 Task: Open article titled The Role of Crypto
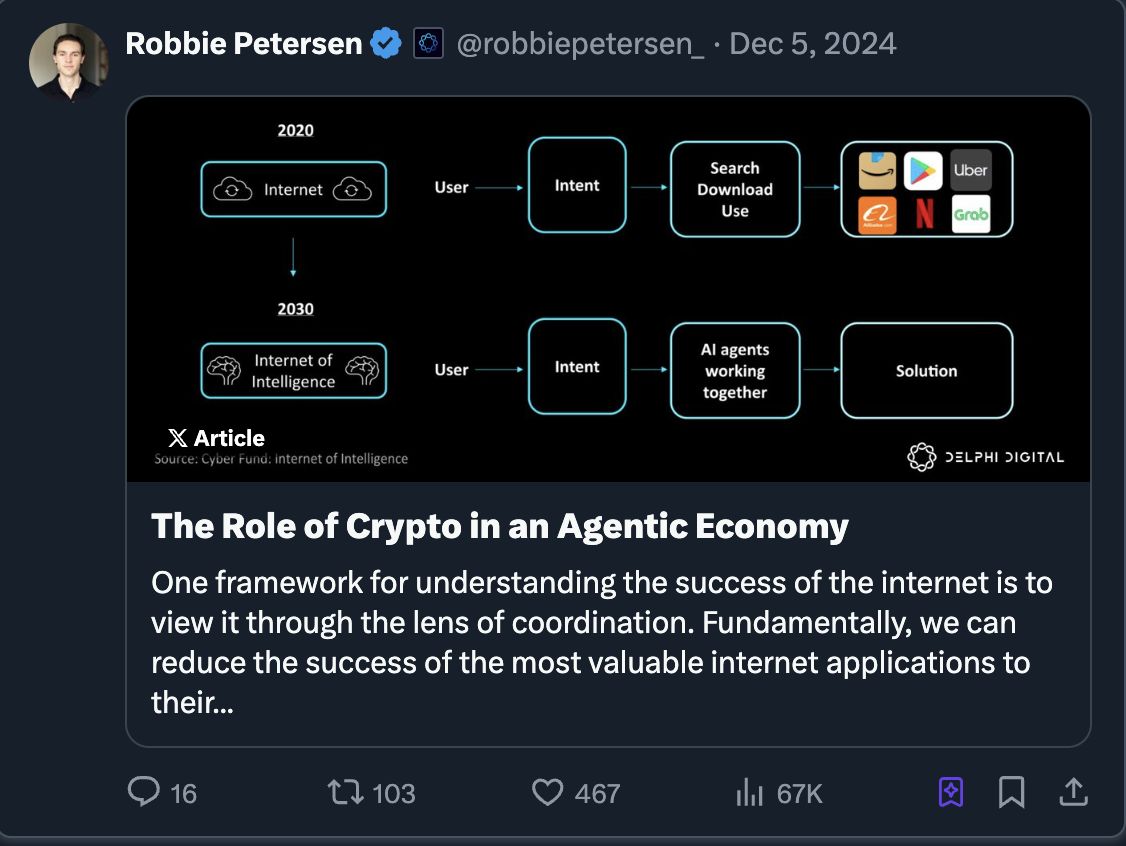500,526
